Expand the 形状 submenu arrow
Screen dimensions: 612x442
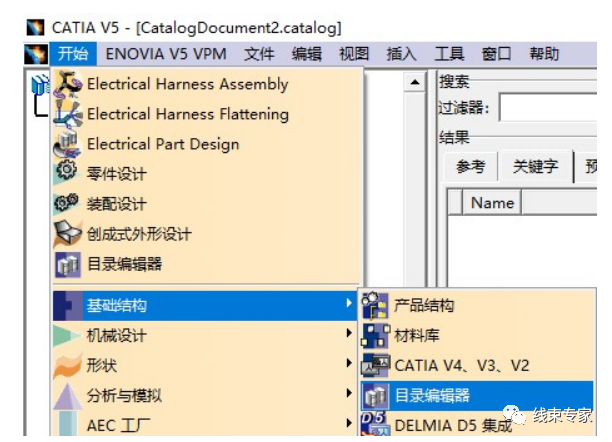point(349,363)
